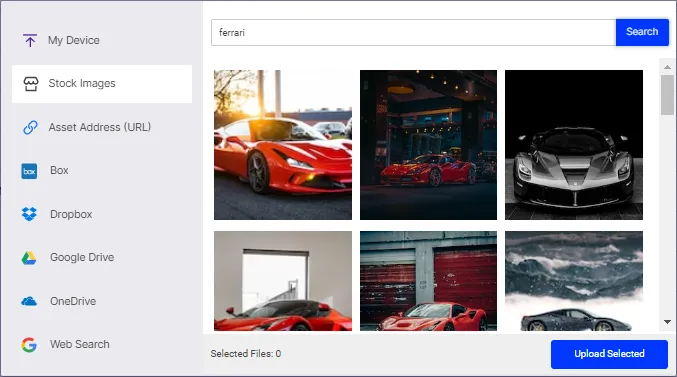Select the Web Search label

[80, 344]
